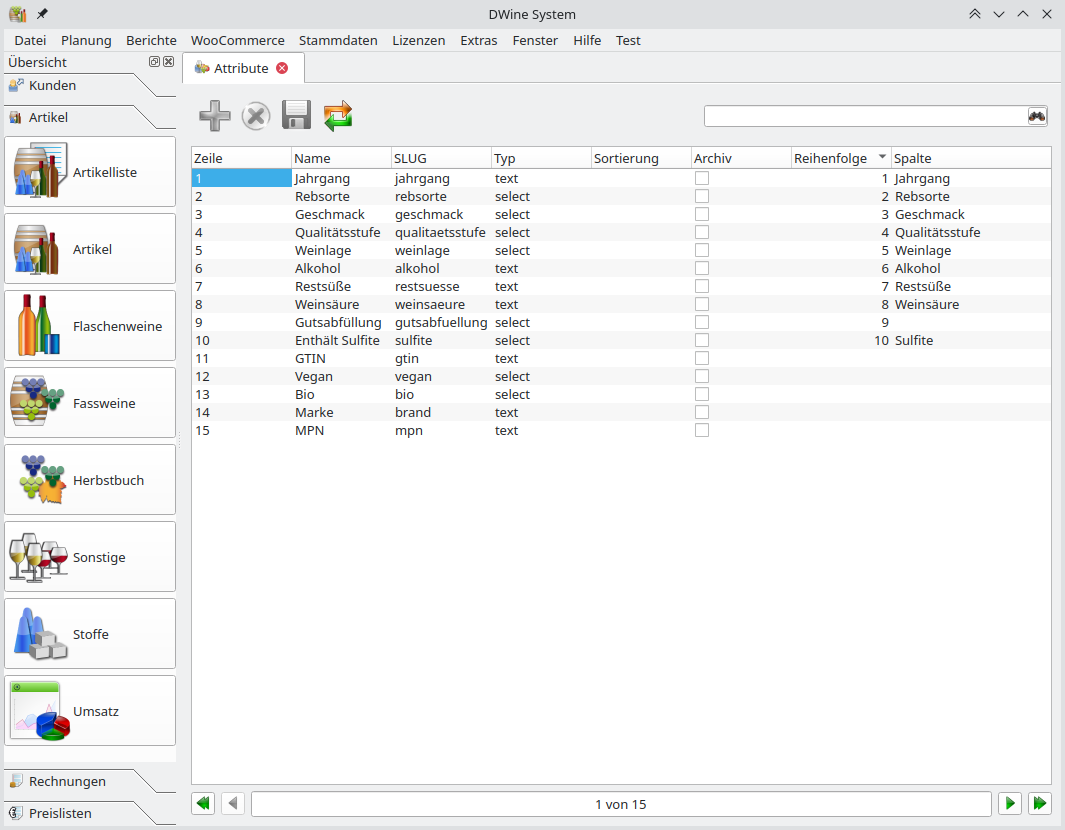The width and height of the screenshot is (1065, 830).
Task: Click the save floppy disk icon
Action: [x=296, y=115]
